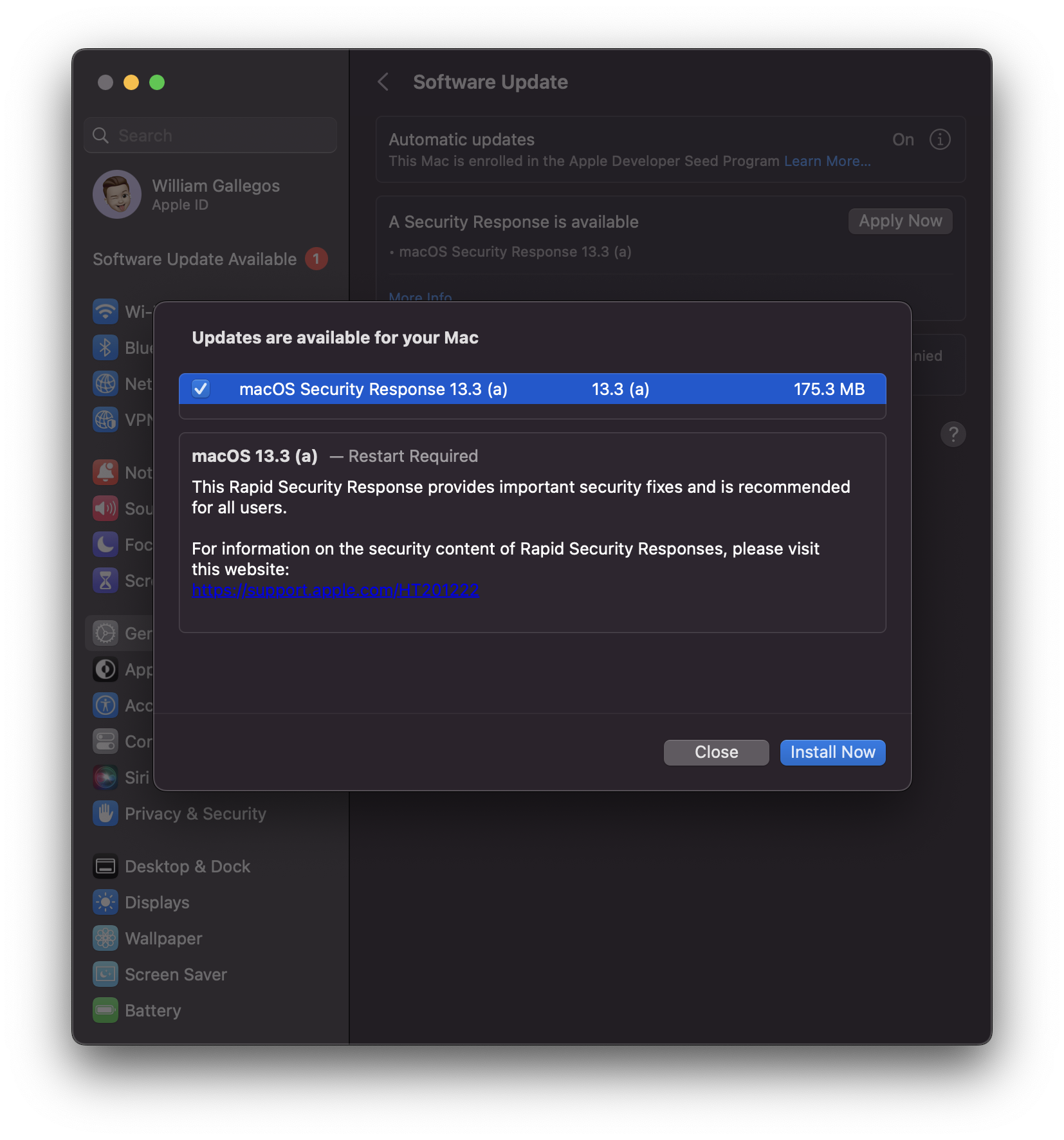
Task: Select the Battery icon
Action: (105, 1011)
